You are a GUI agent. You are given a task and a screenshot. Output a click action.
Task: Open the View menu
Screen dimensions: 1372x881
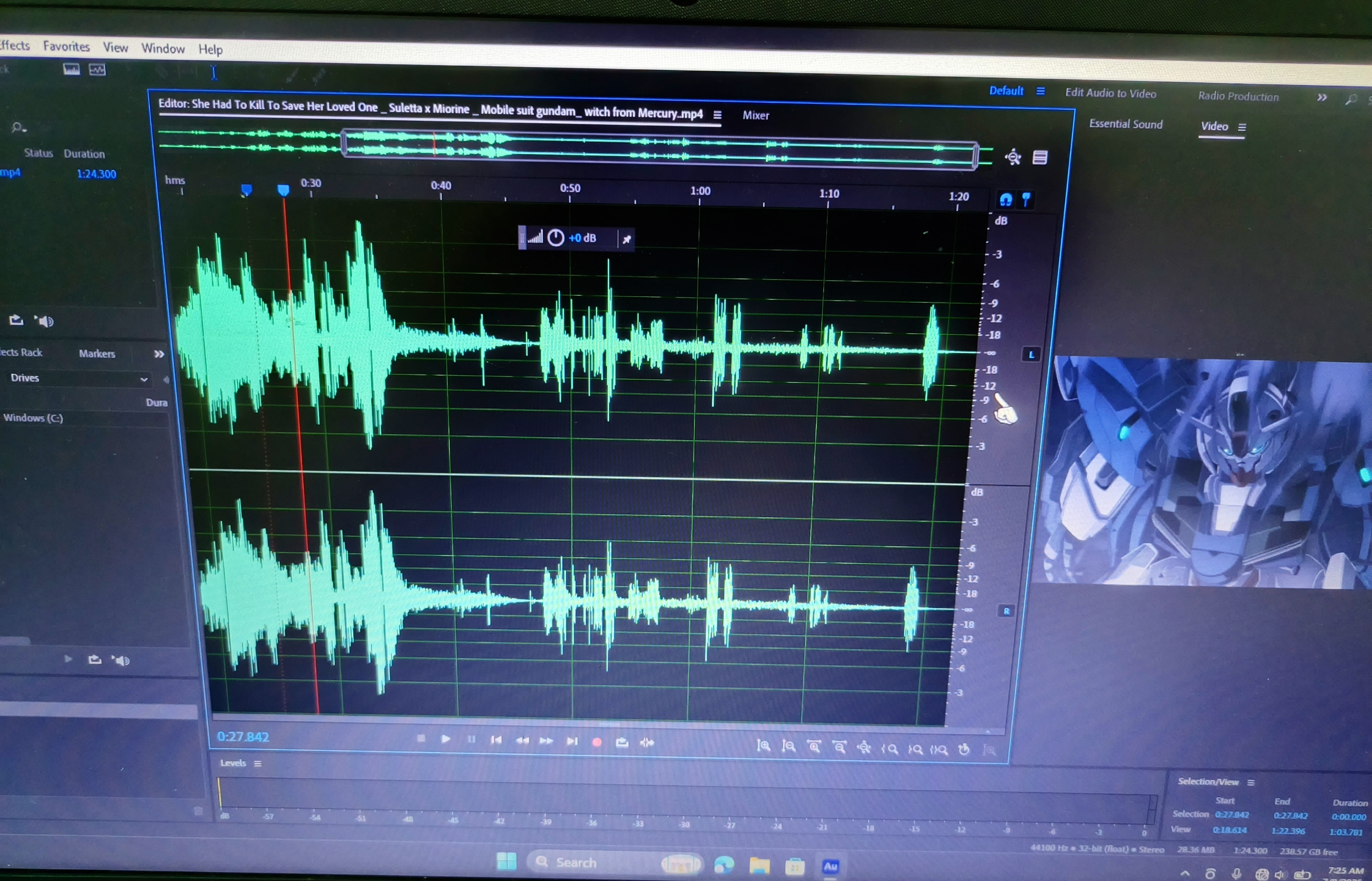(115, 47)
